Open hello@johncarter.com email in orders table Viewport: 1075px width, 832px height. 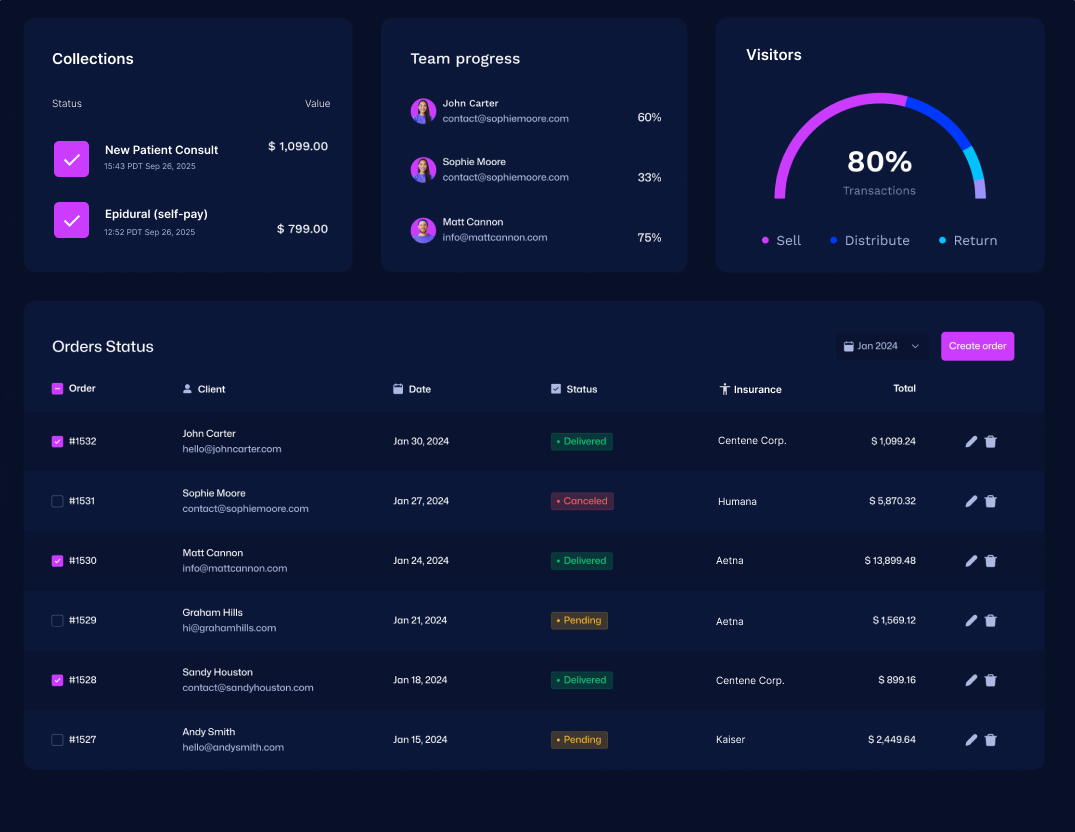pos(231,449)
